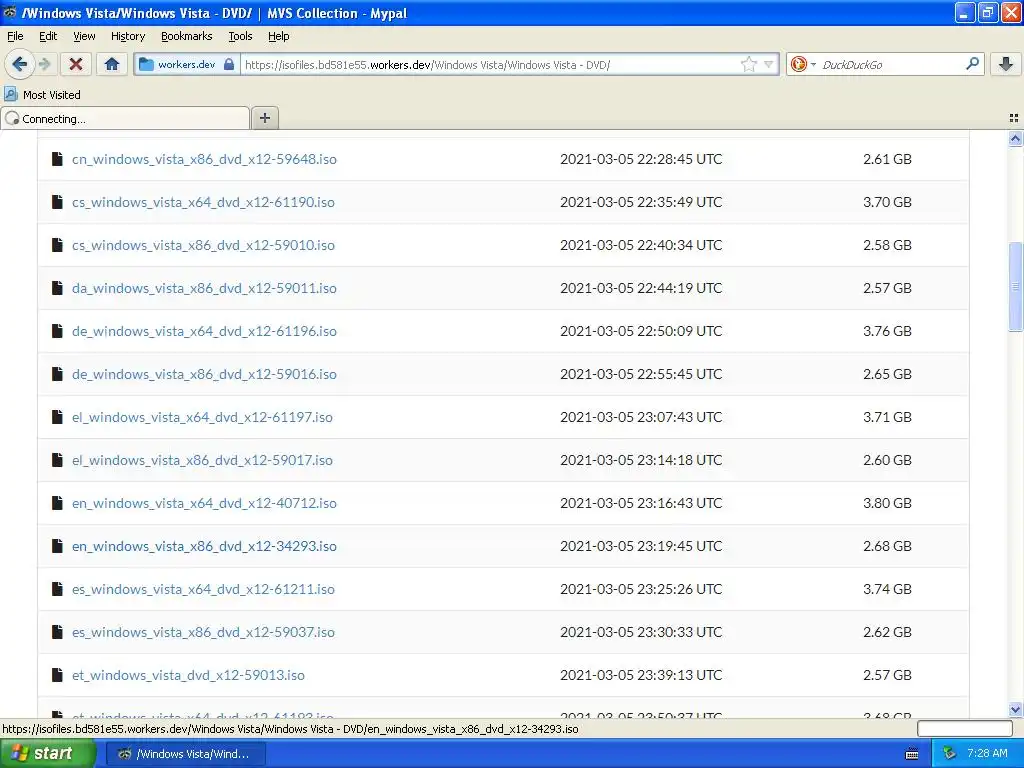Open a new tab with the plus button

(x=264, y=118)
